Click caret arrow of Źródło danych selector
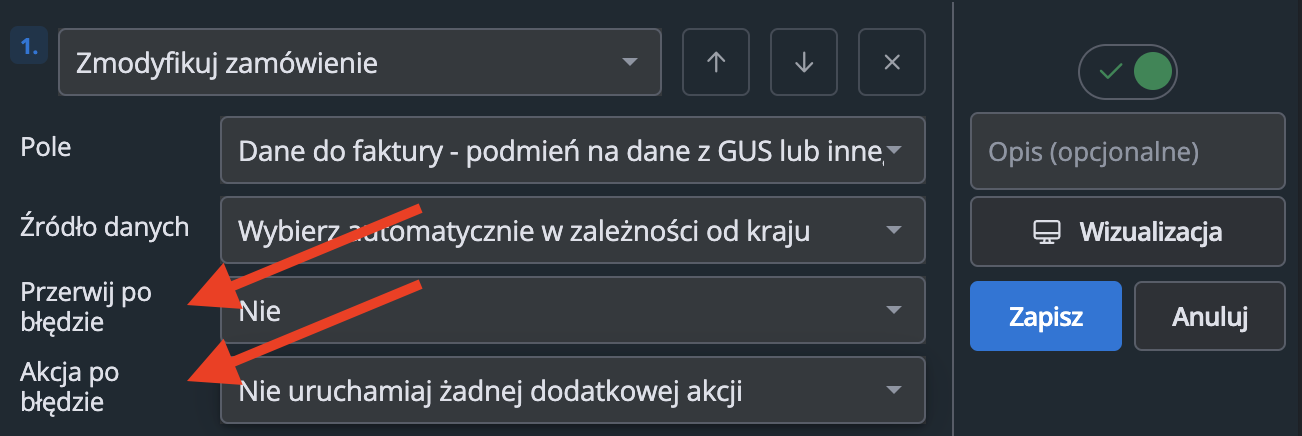Screen dimensions: 1302x436 [893, 231]
